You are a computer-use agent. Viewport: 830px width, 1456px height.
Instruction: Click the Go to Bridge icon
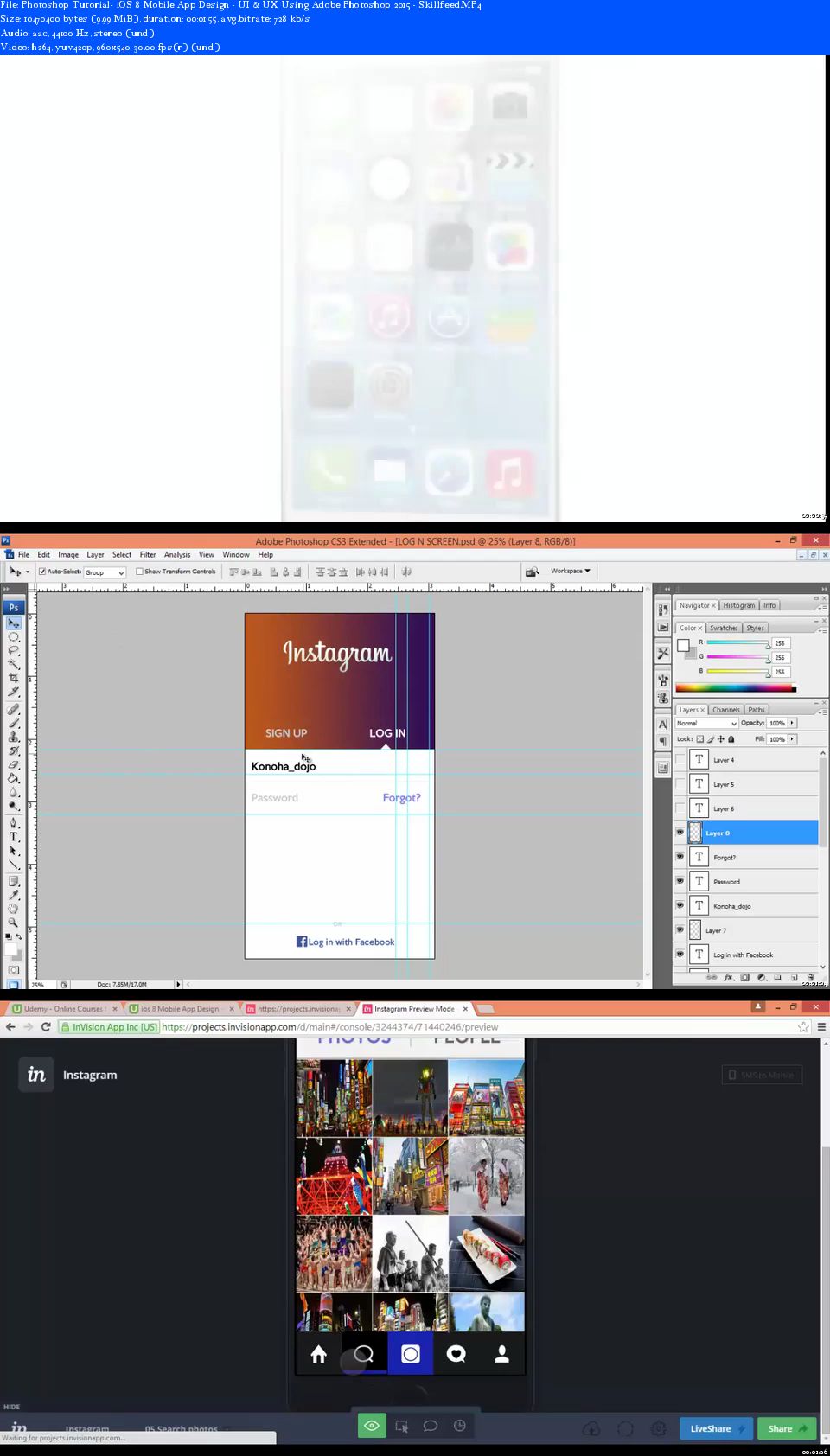click(533, 572)
